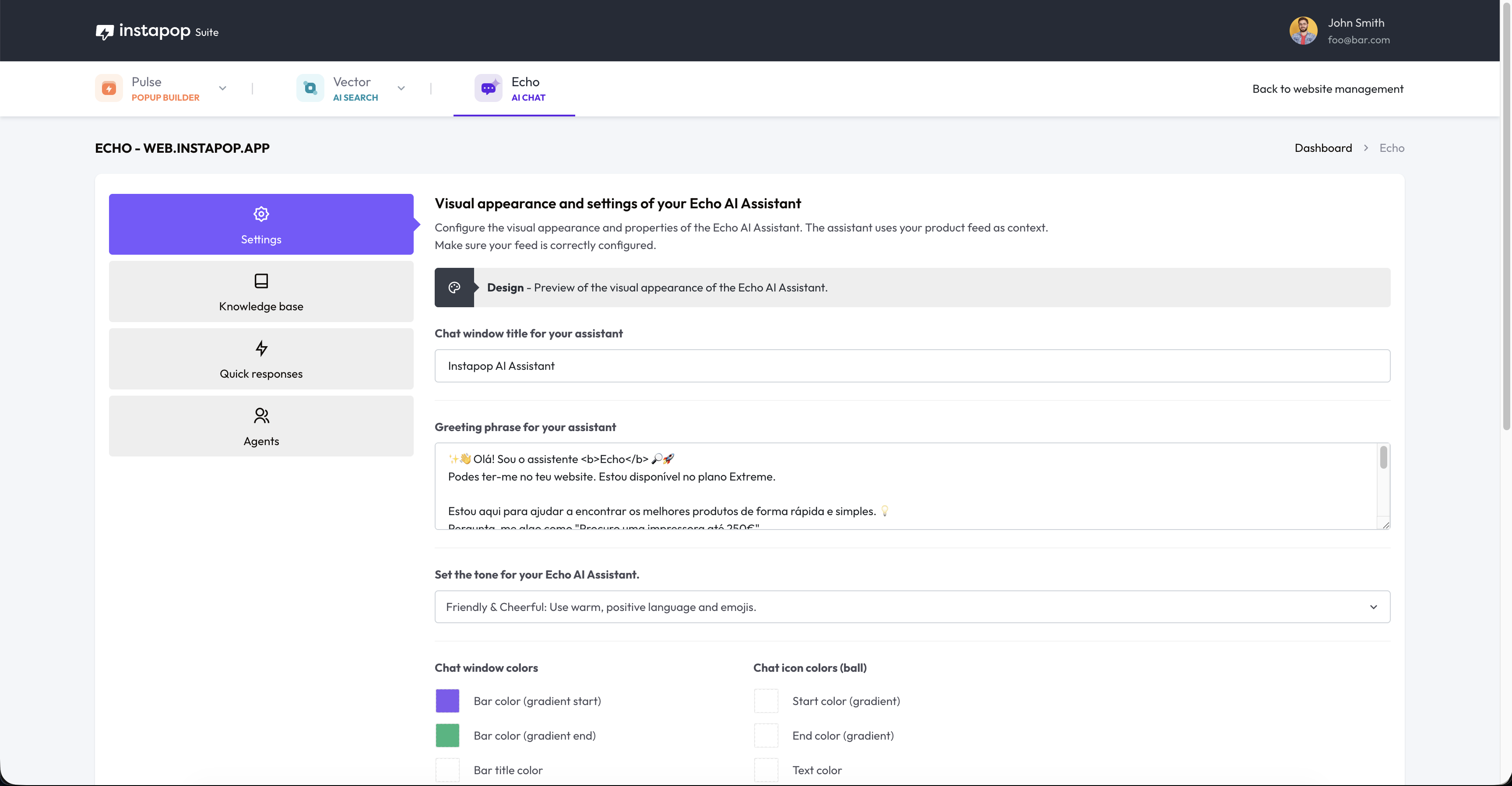
Task: Click the Quick responses lightning icon
Action: click(261, 348)
